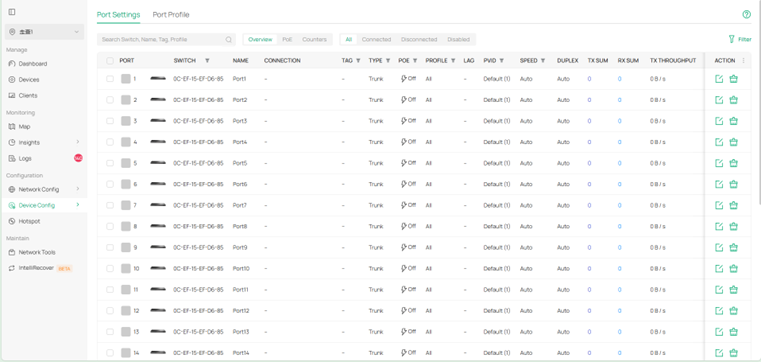Click the TX THROUGHPUT column header
Screen dimensions: 761x362
pos(673,61)
